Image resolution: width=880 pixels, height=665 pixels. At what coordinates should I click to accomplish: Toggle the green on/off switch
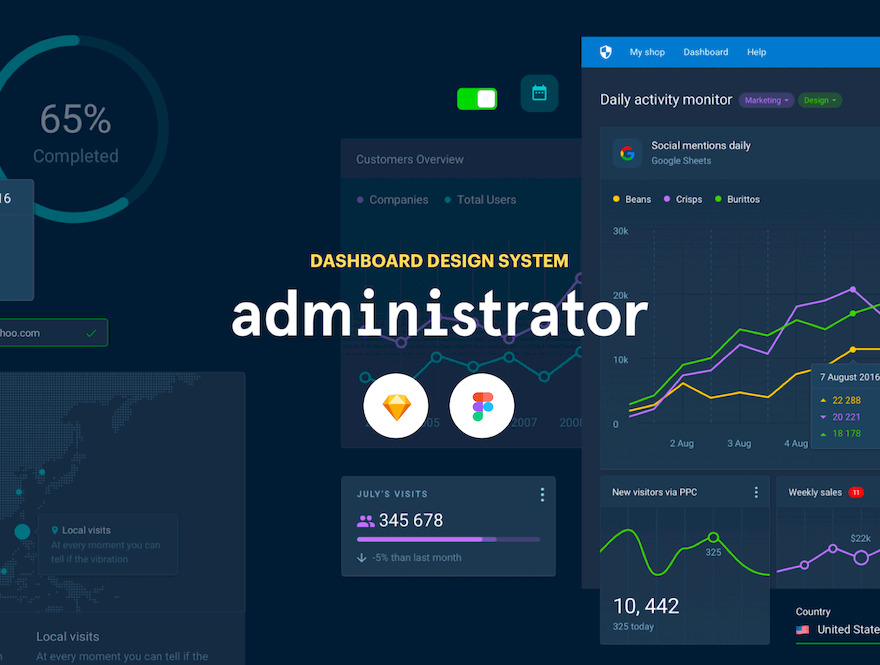(x=477, y=99)
